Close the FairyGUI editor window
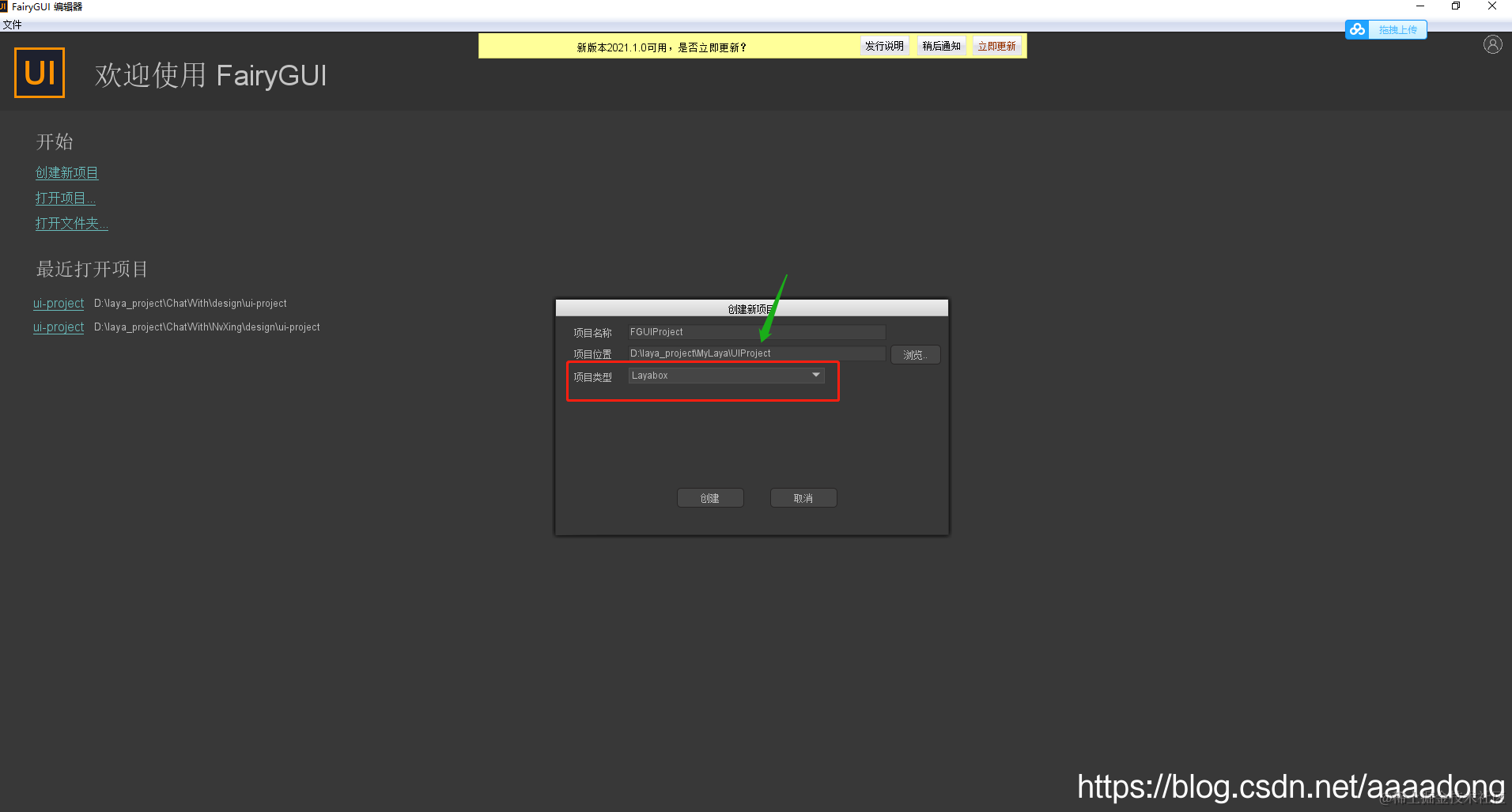1512x812 pixels. 1492,6
